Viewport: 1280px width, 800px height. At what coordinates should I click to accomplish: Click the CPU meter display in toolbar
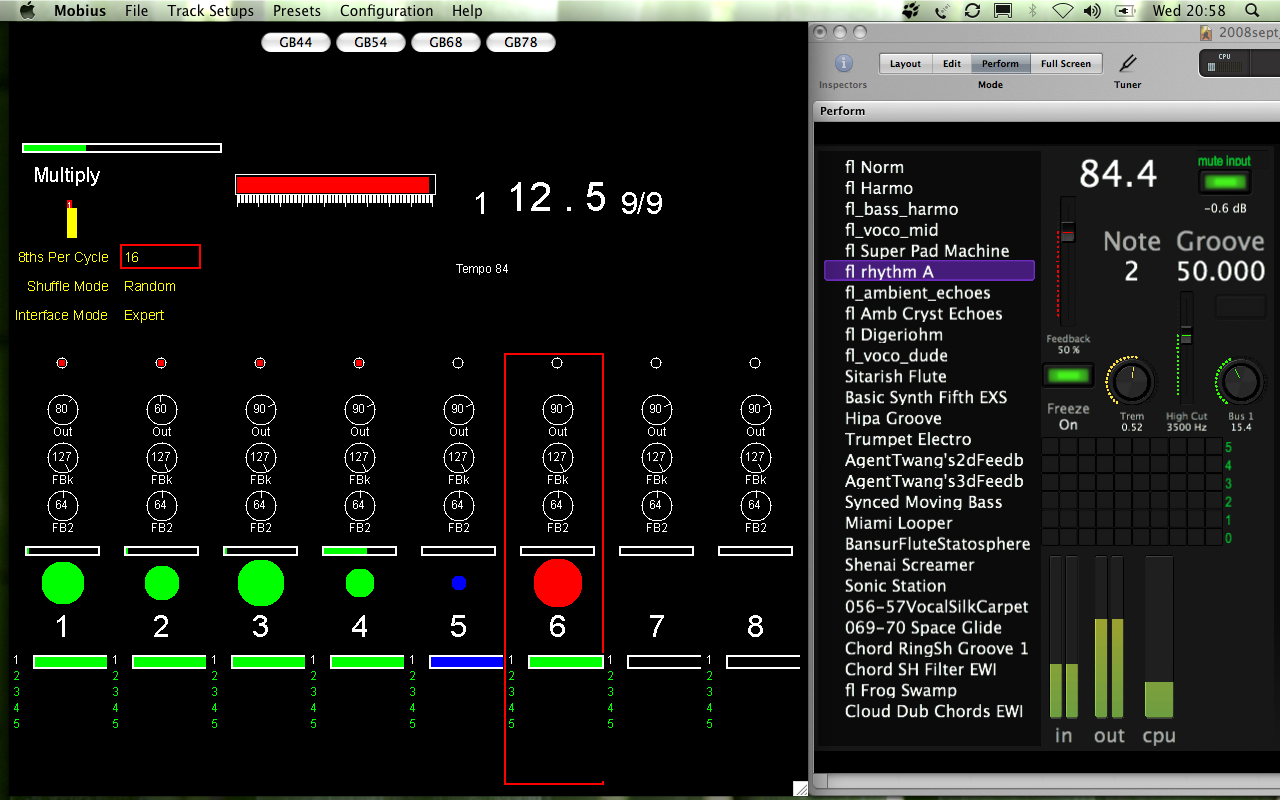pos(1239,63)
